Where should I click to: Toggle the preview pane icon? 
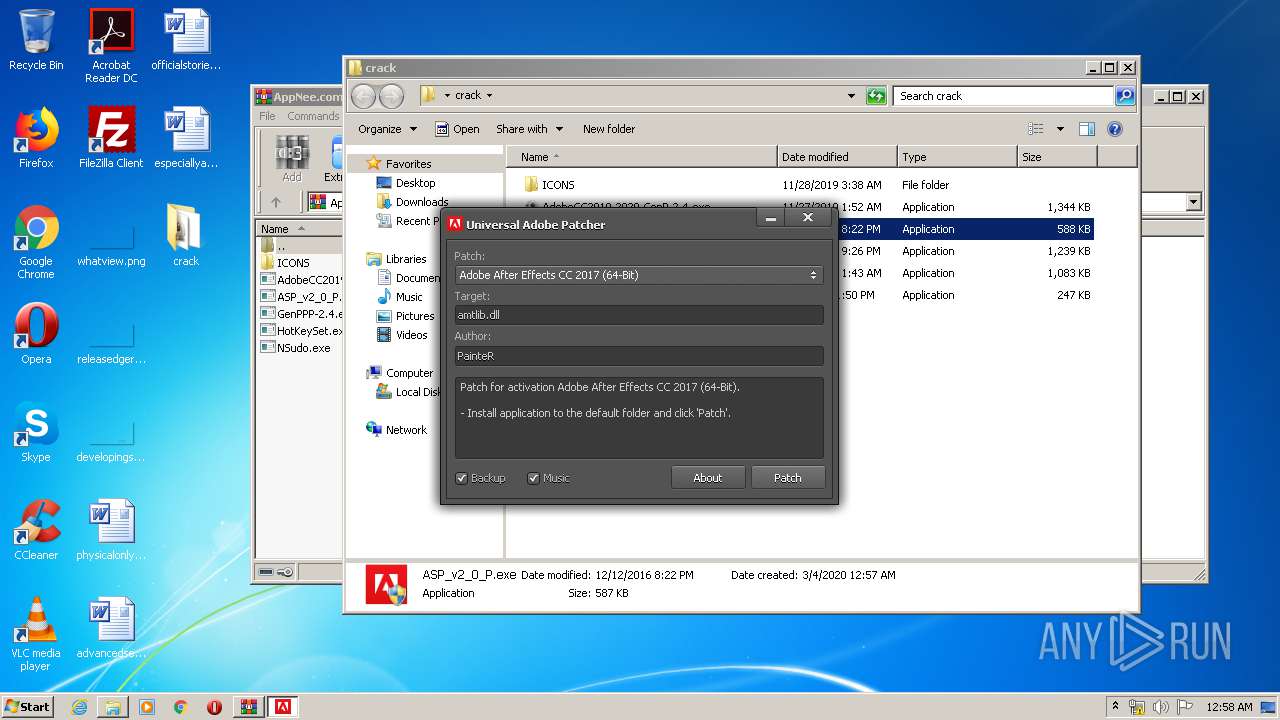[x=1087, y=129]
